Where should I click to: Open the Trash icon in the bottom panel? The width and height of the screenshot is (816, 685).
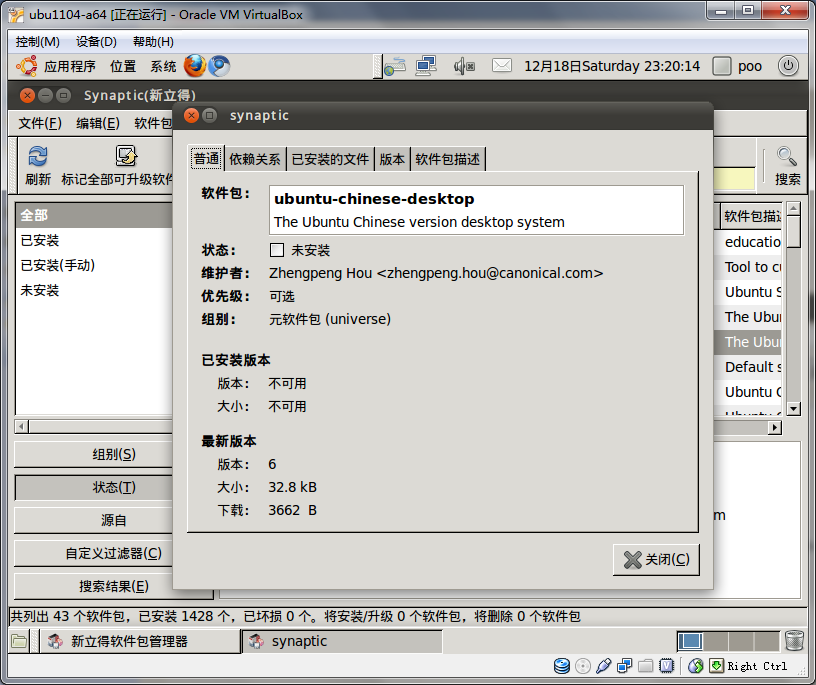tap(794, 641)
